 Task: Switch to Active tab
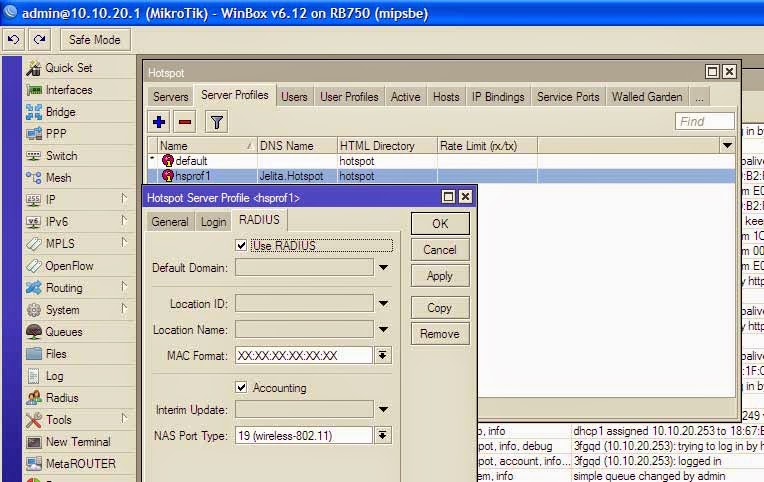click(x=405, y=97)
